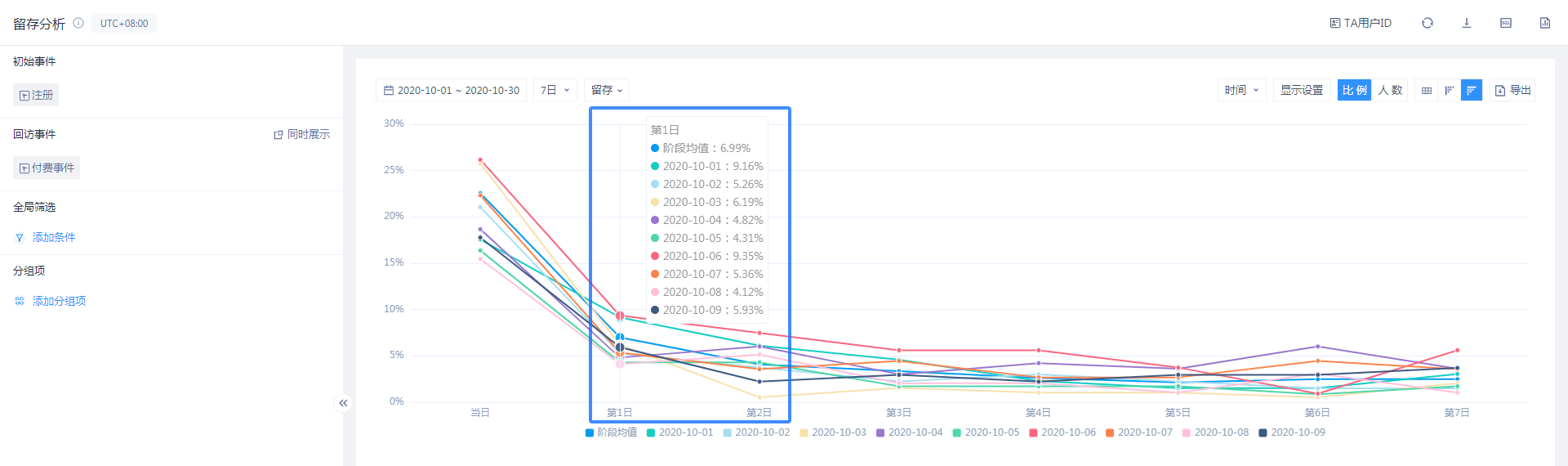Toggle display to 人数 mode
The width and height of the screenshot is (1568, 466).
(x=1390, y=90)
